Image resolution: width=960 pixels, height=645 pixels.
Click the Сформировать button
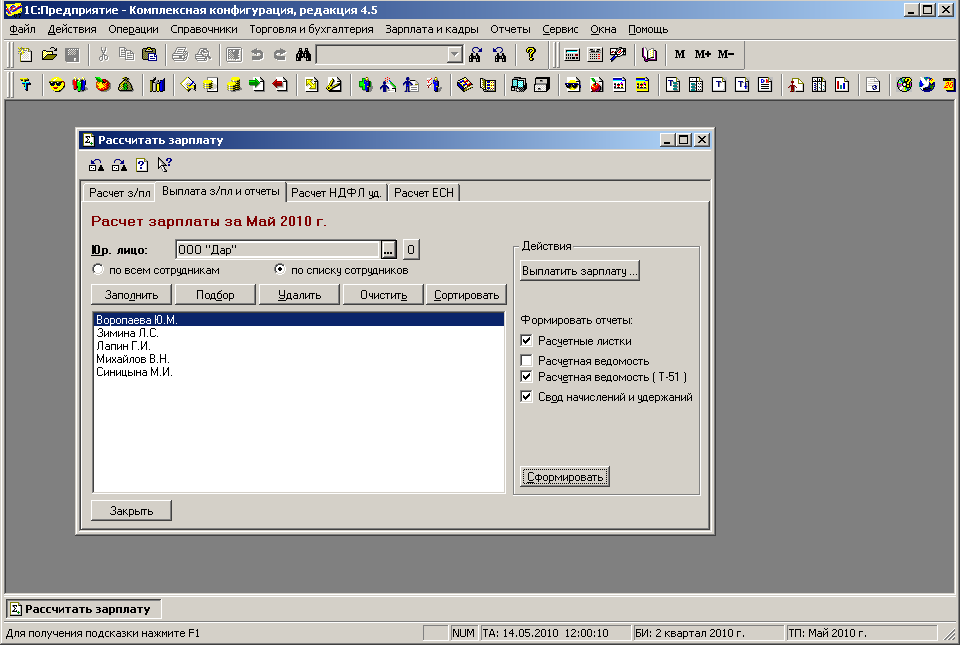(565, 477)
